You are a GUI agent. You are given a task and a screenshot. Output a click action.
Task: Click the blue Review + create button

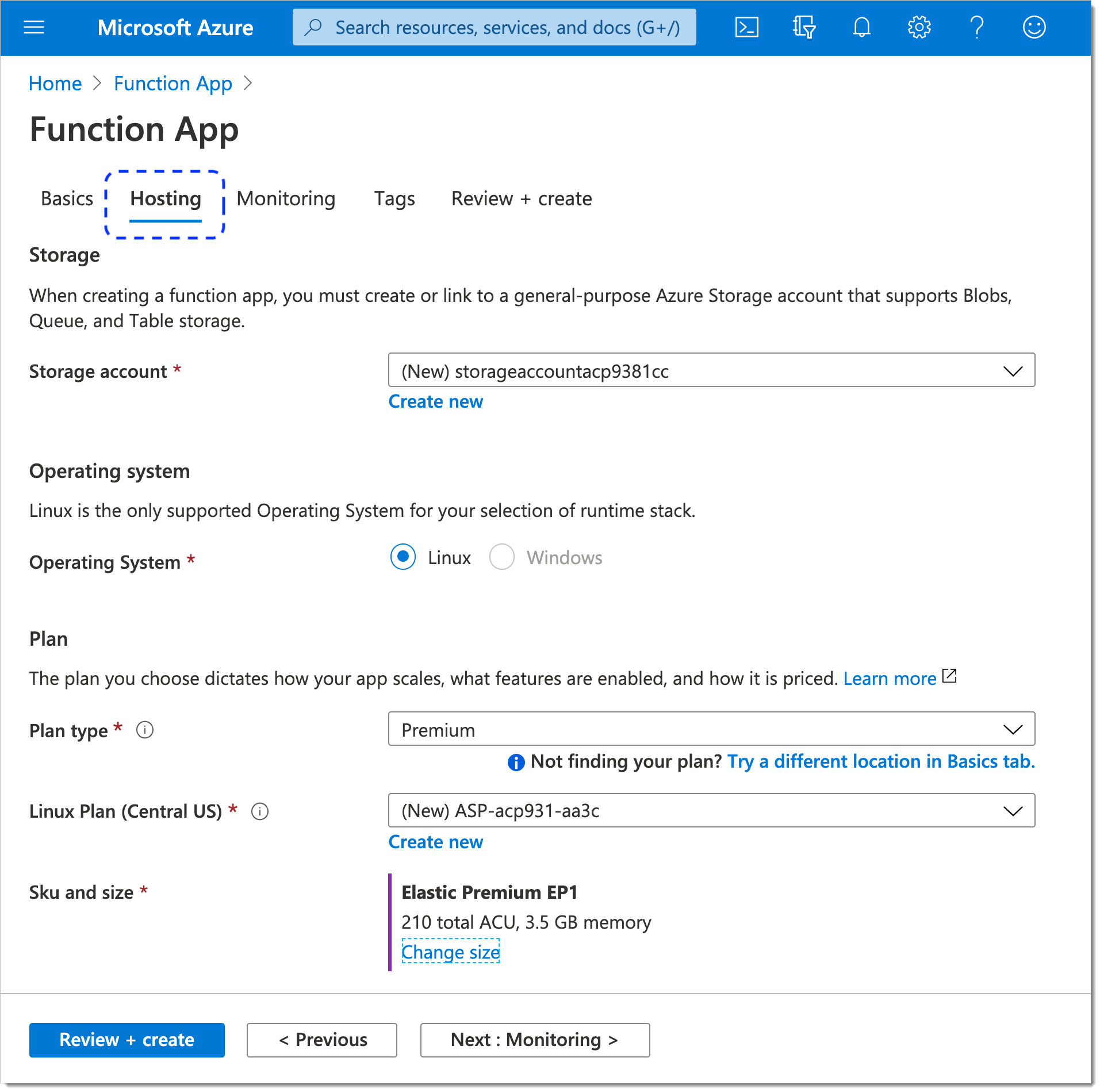(x=127, y=1040)
